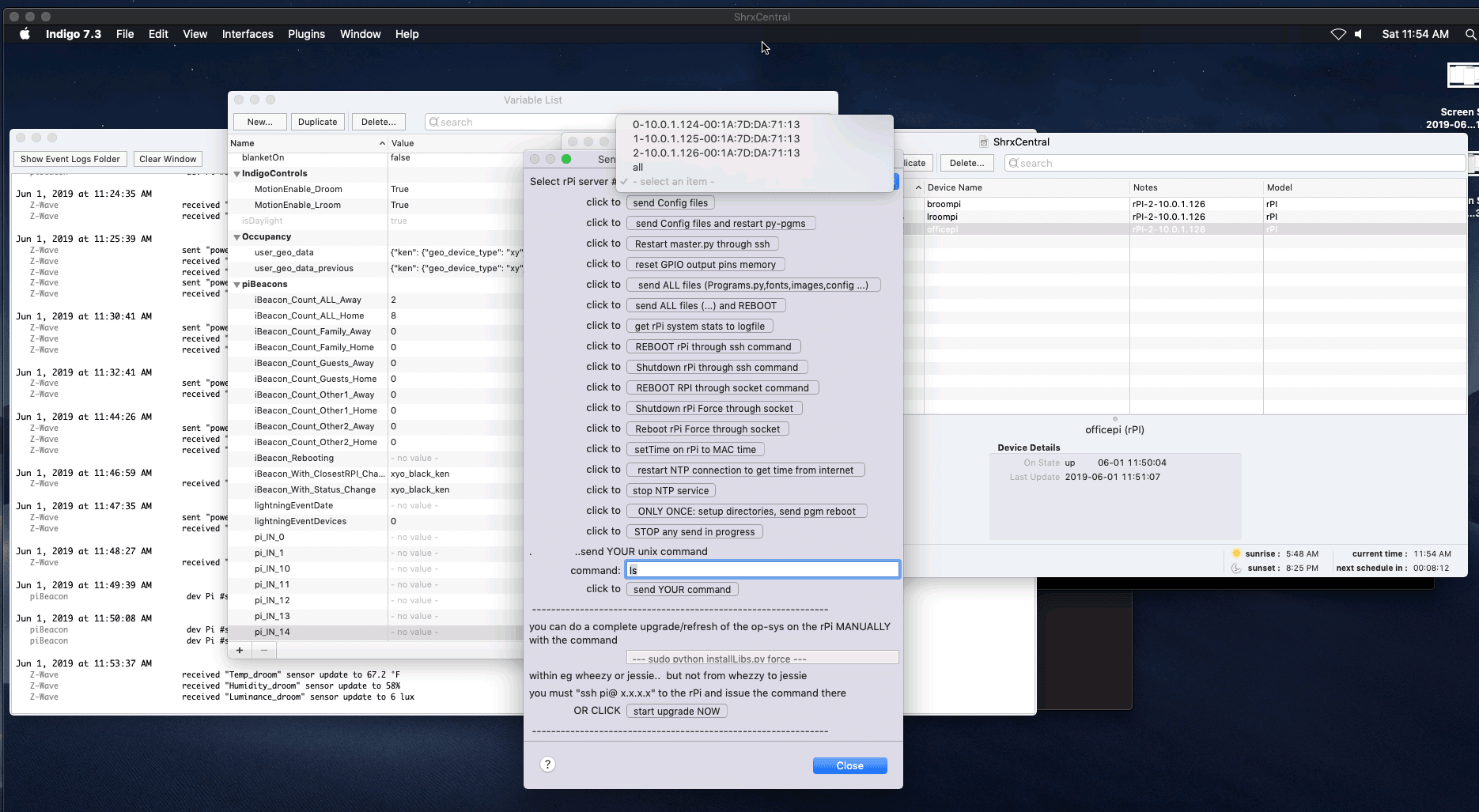
Task: Click the minus button under Variable List
Action: [264, 650]
